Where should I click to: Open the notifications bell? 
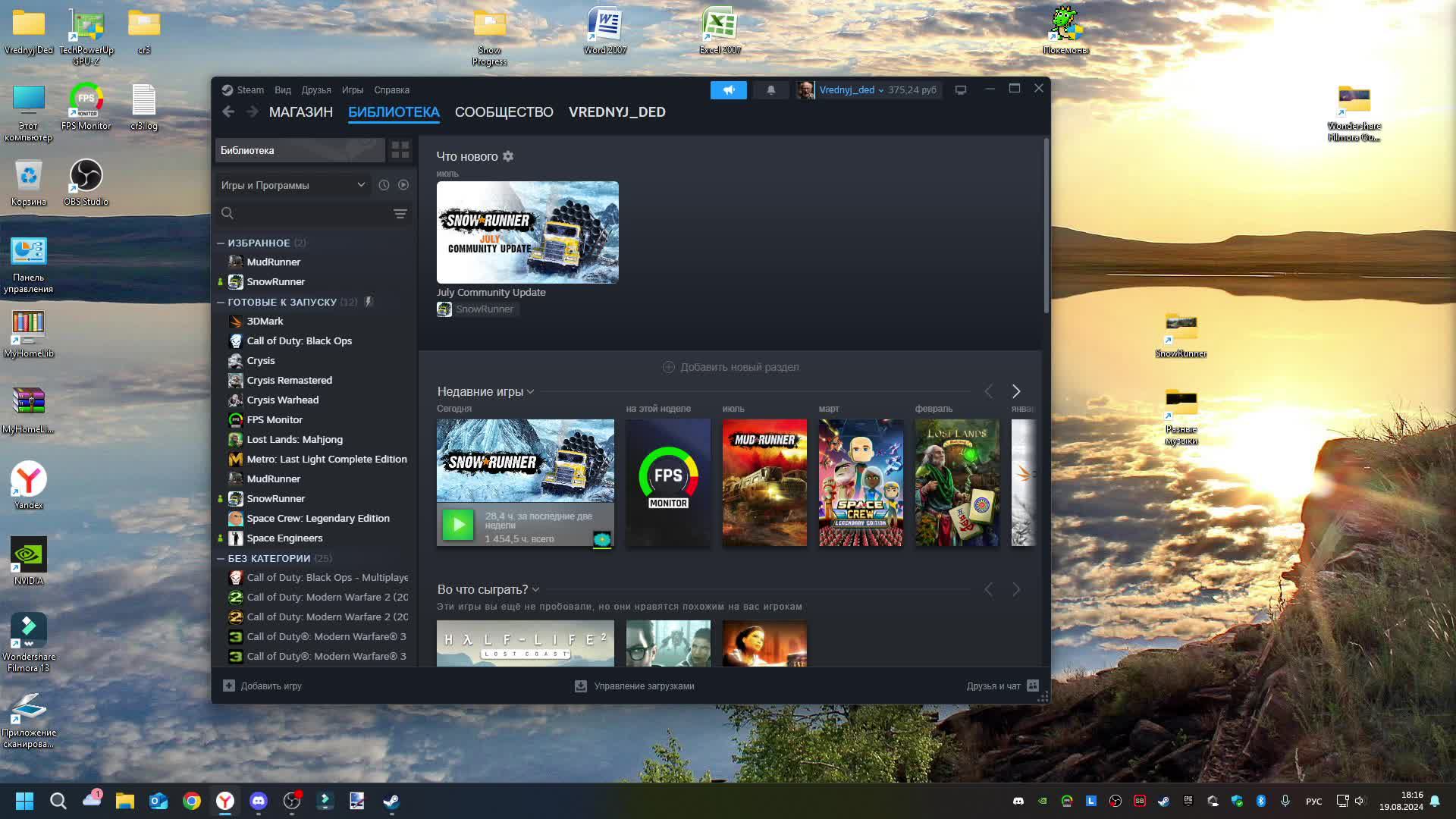click(770, 90)
